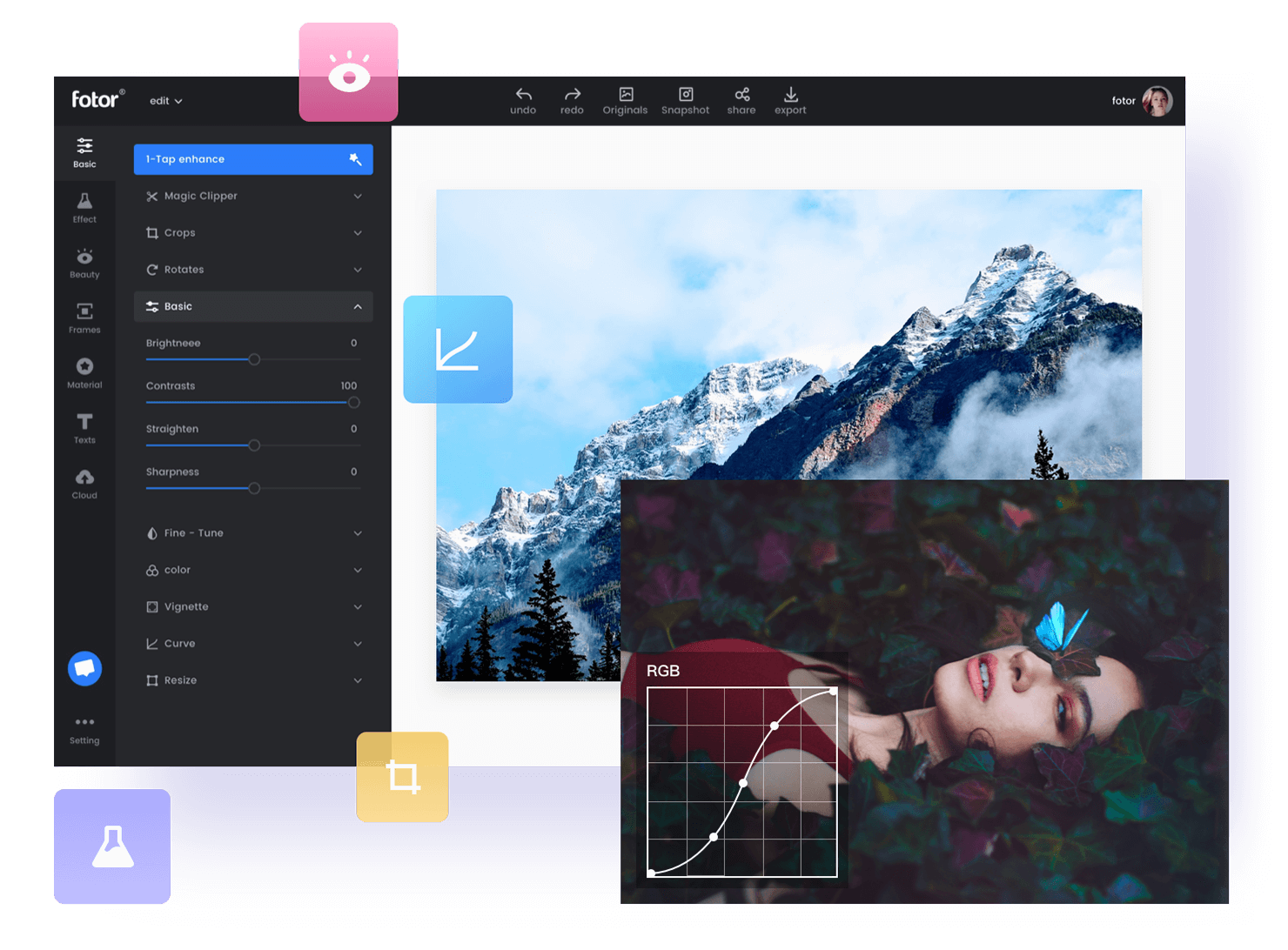Image resolution: width=1288 pixels, height=950 pixels.
Task: Click the 1-Tap enhance button
Action: 253,159
